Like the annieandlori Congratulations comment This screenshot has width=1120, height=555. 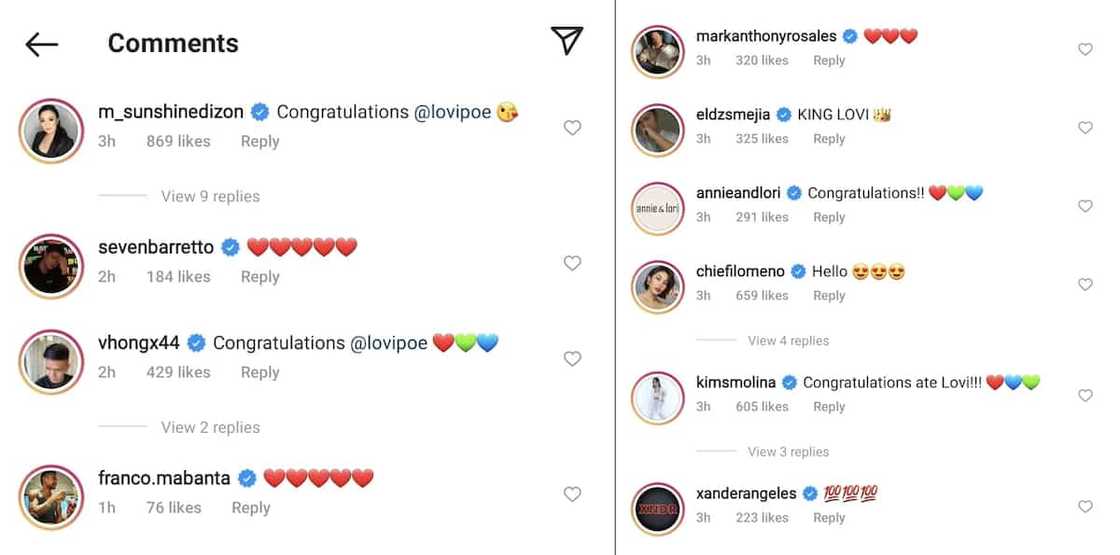1085,205
